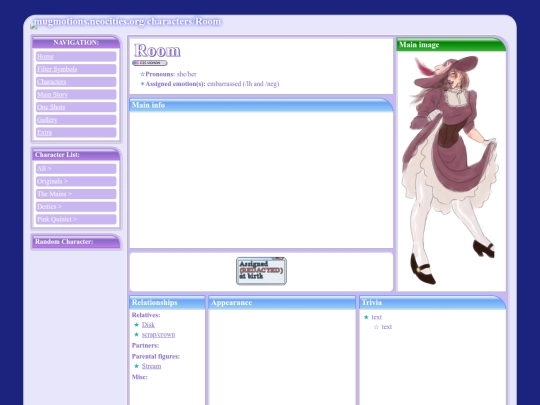This screenshot has width=540, height=405.
Task: Click the Assigned (REDACTED) at birth badge
Action: tap(261, 271)
